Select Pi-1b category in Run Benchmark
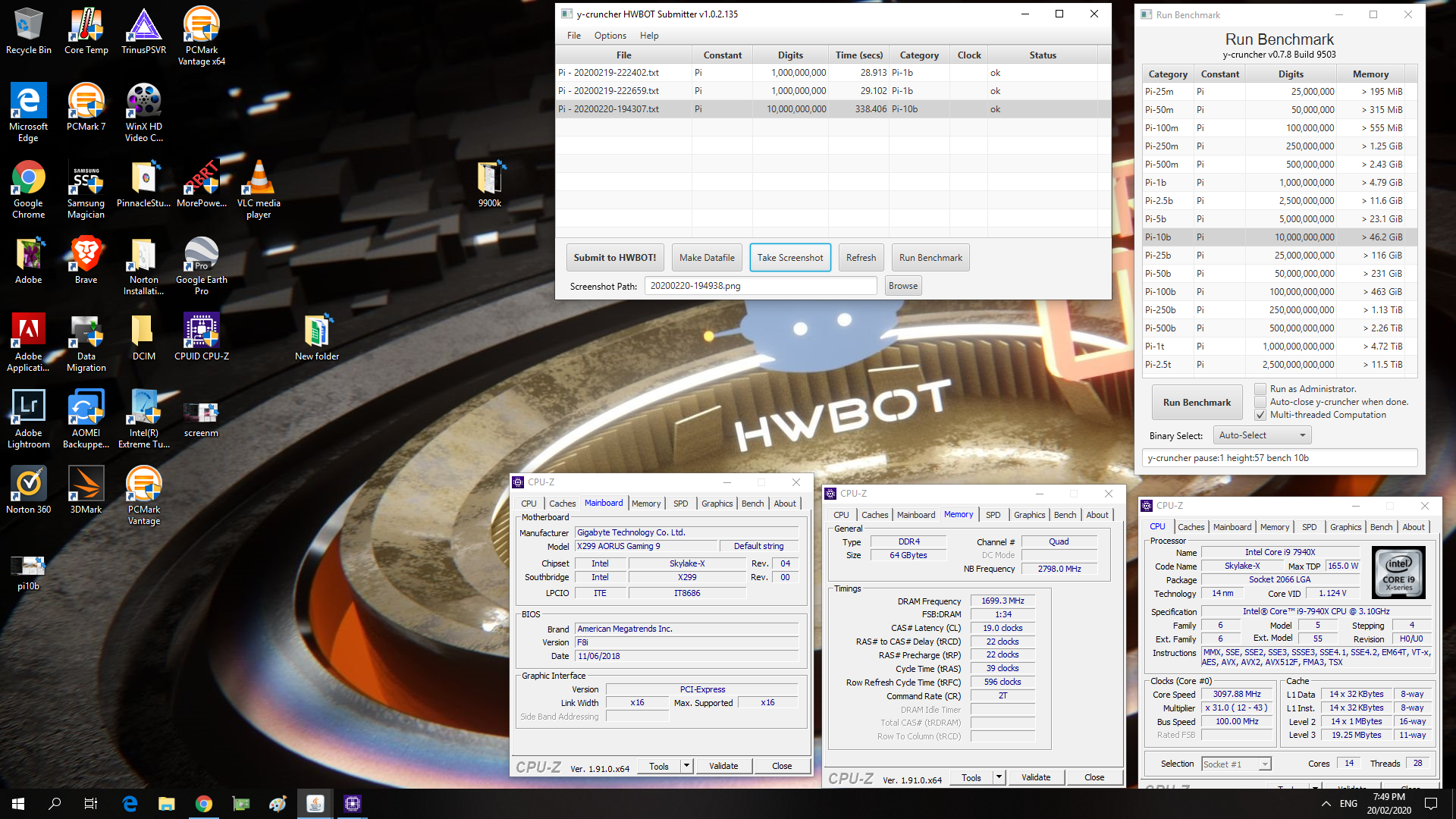 click(1279, 183)
